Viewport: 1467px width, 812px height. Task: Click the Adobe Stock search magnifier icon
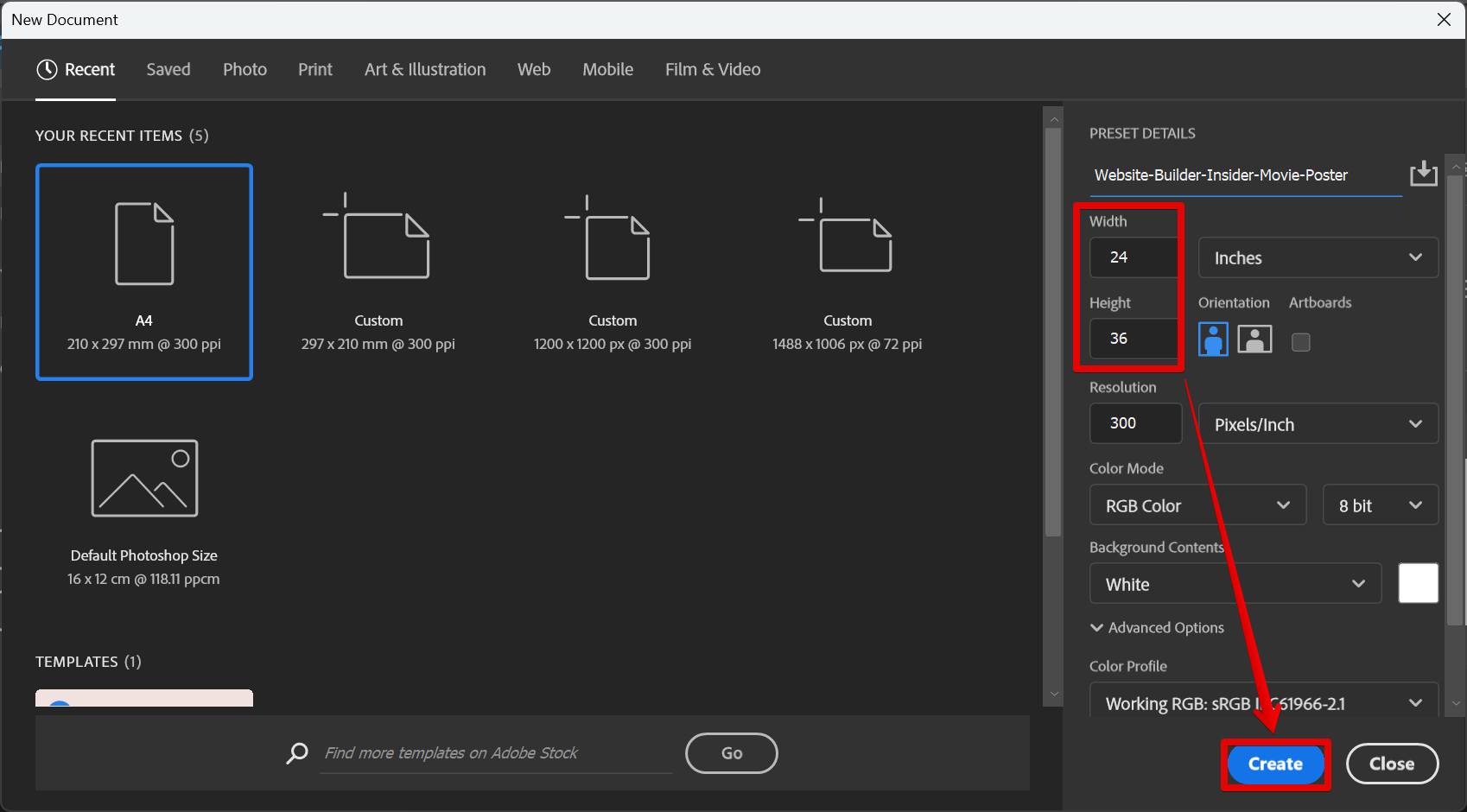point(297,753)
